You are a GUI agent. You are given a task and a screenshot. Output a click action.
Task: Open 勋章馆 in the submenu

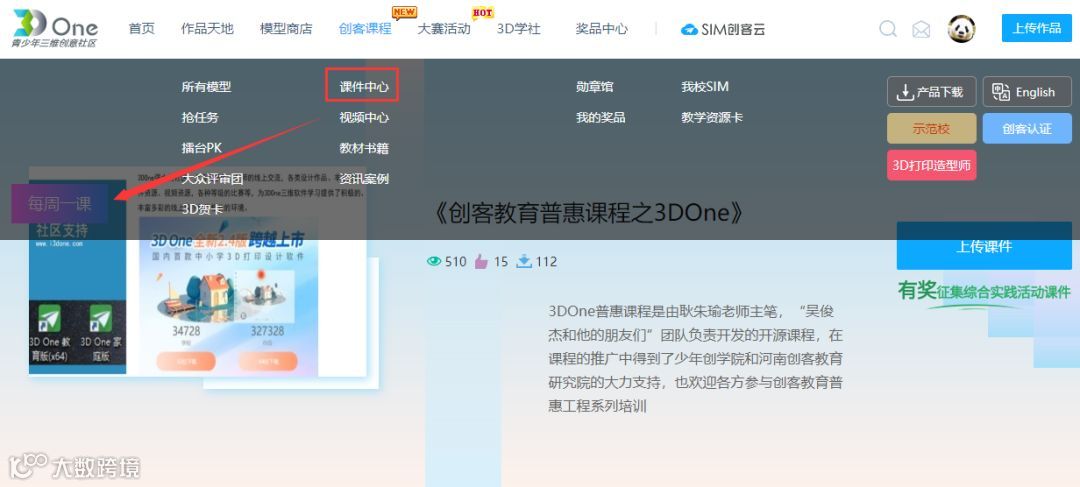point(594,87)
